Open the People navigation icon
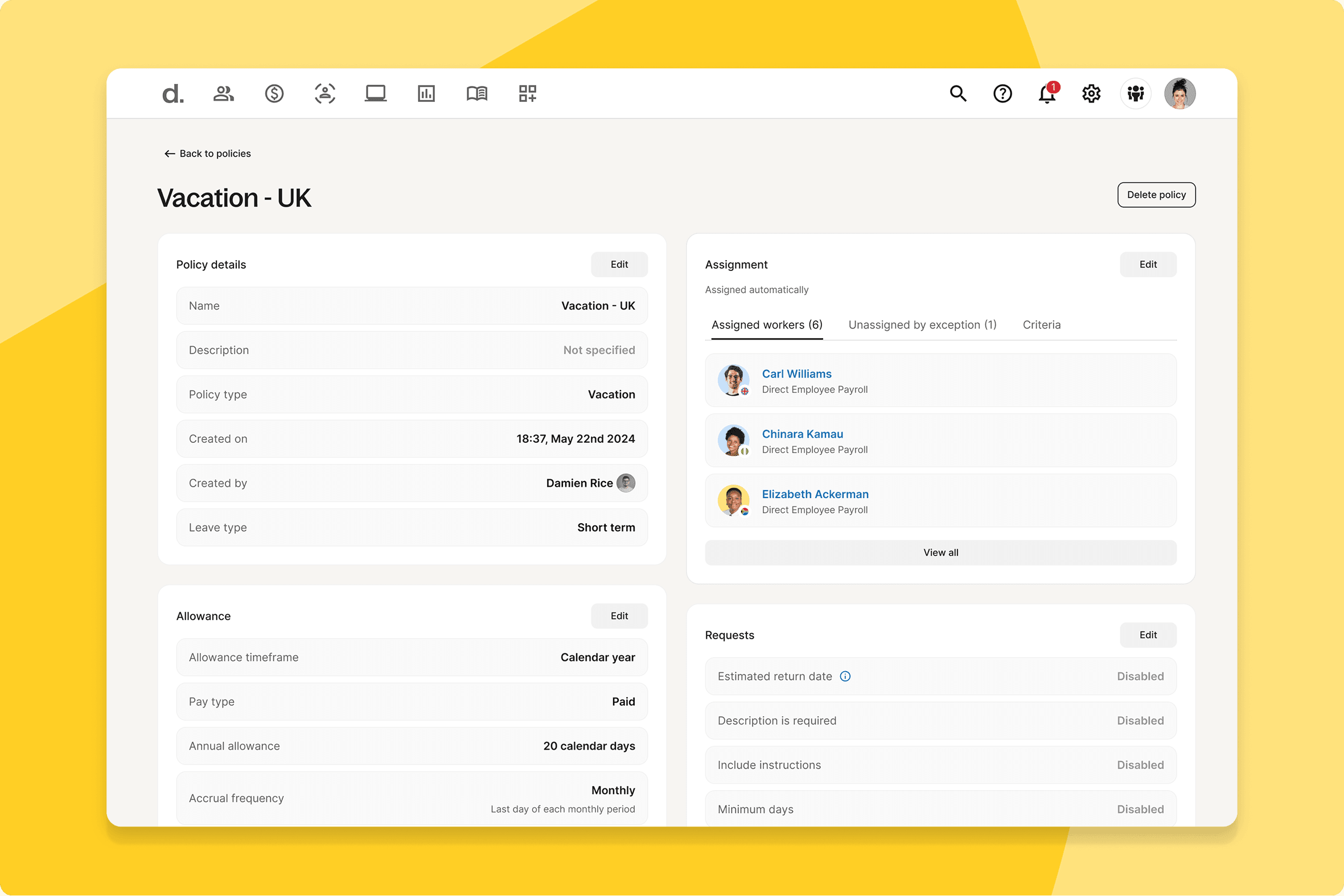This screenshot has width=1344, height=896. (x=223, y=93)
